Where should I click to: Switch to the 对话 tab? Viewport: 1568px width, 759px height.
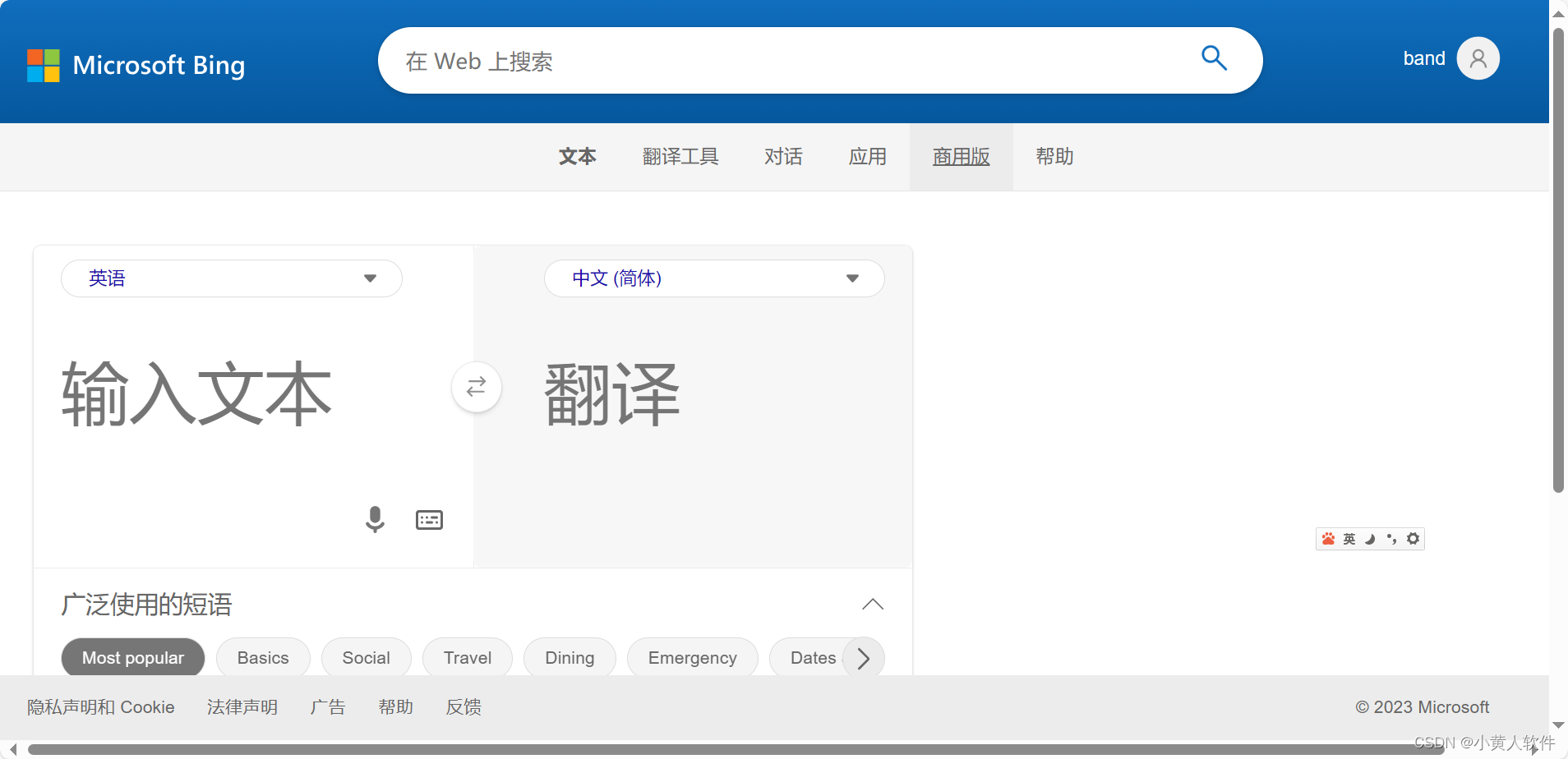[x=783, y=157]
